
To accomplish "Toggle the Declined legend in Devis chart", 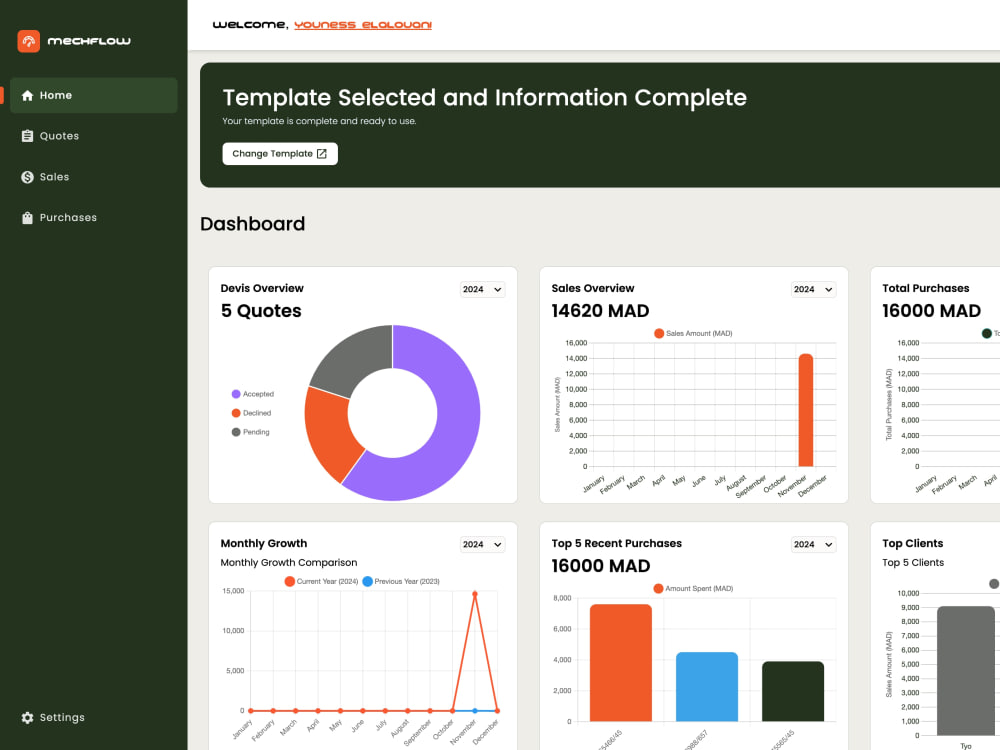I will (251, 413).
